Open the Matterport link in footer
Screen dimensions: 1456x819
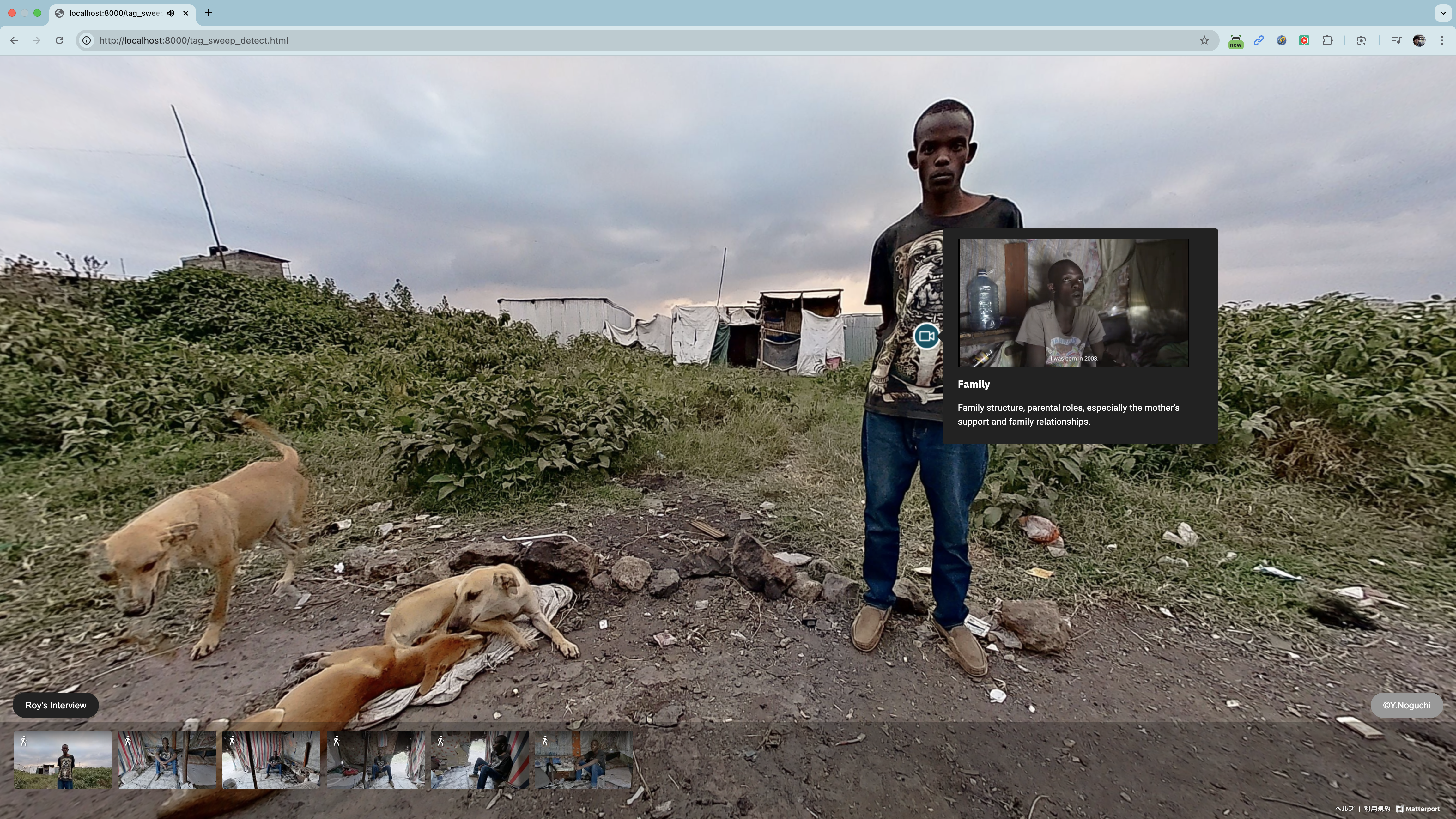1418,809
